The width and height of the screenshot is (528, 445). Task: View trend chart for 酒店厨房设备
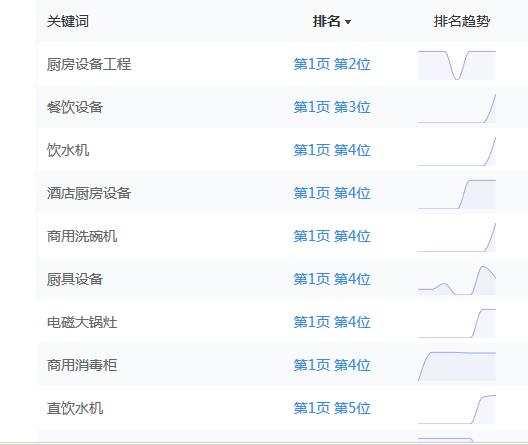pyautogui.click(x=457, y=194)
